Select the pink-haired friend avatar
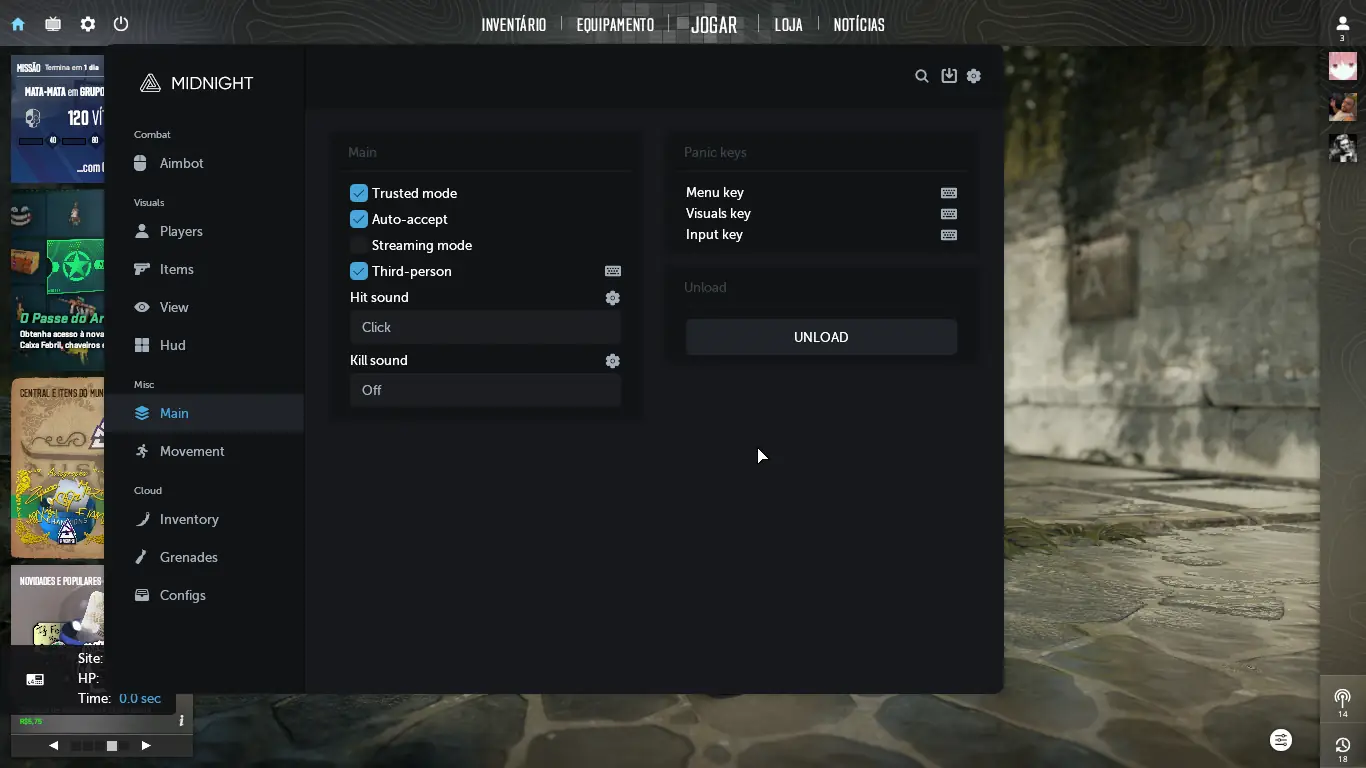 pos(1342,67)
